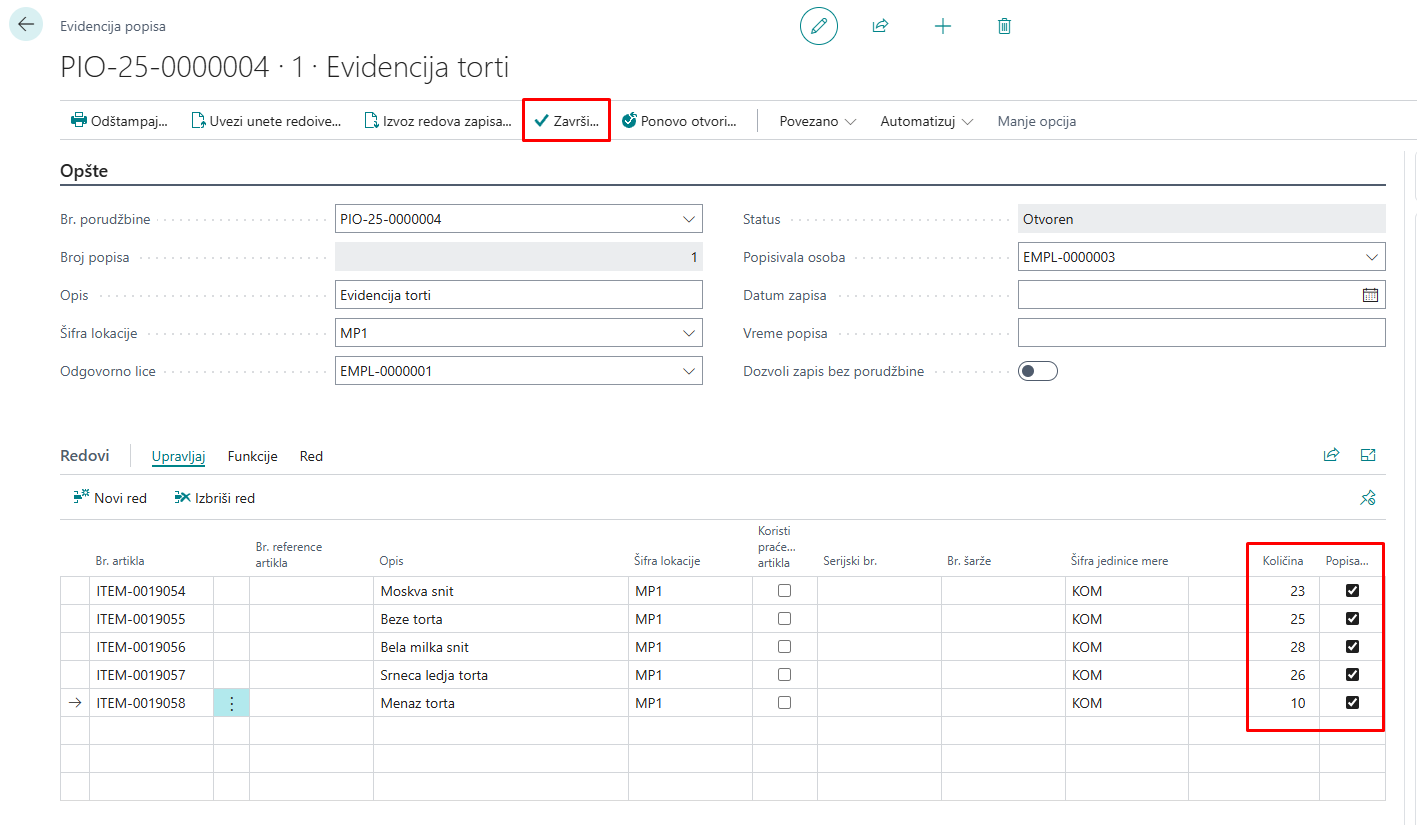Click the Vreme popisa input field

point(1200,333)
